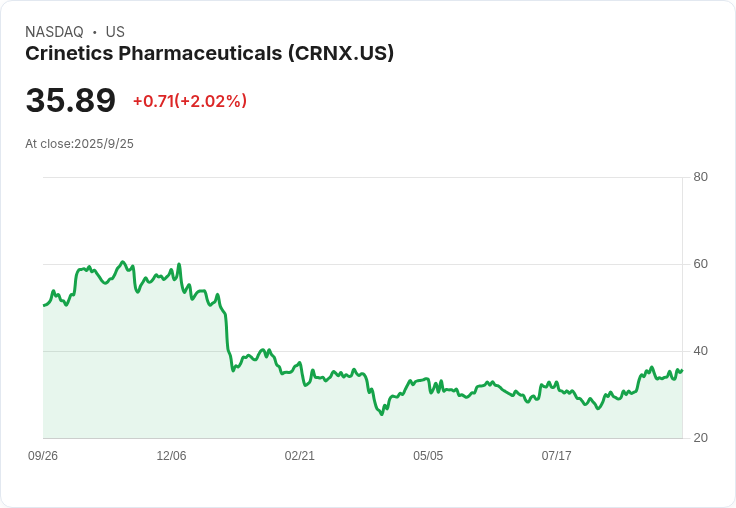Click the starting point of the price line
Image resolution: width=736 pixels, height=508 pixels.
44,305
